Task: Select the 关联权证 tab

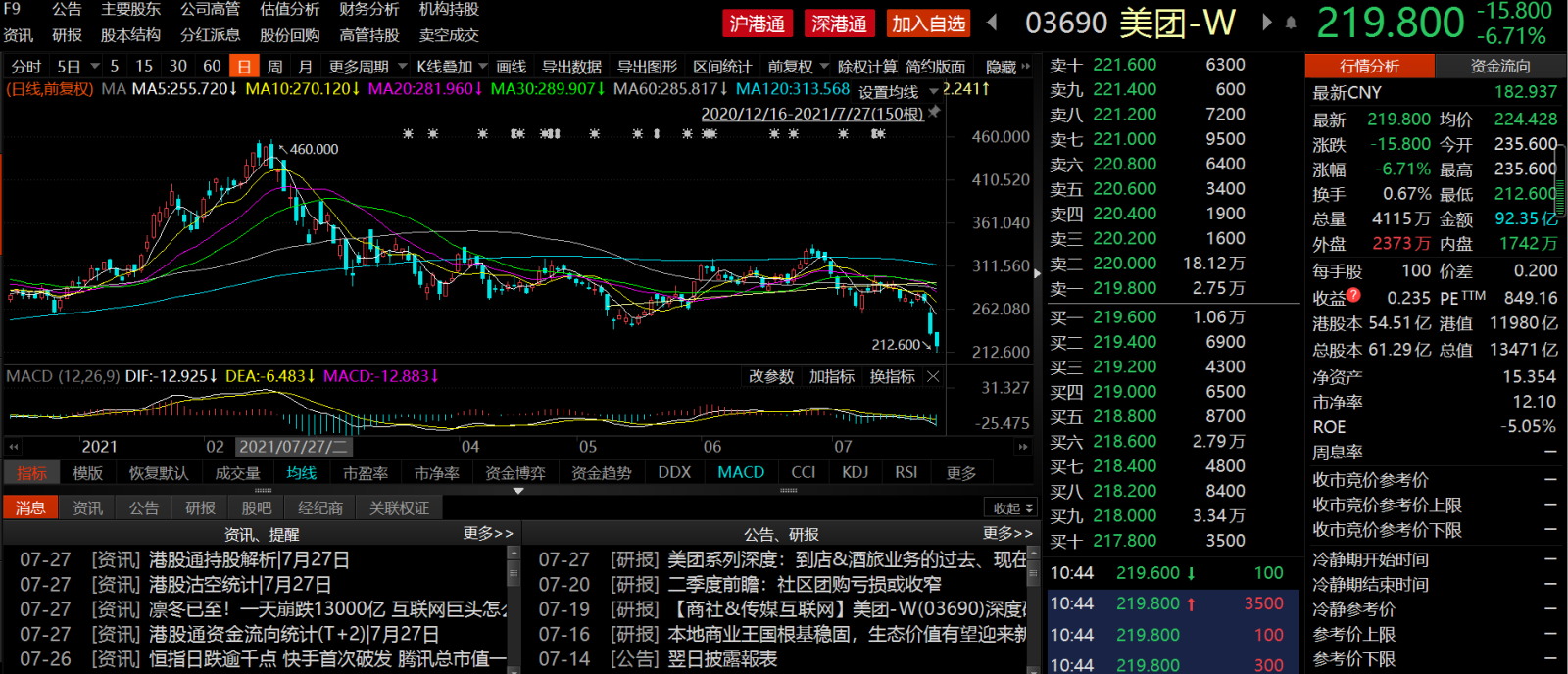Action: point(399,507)
